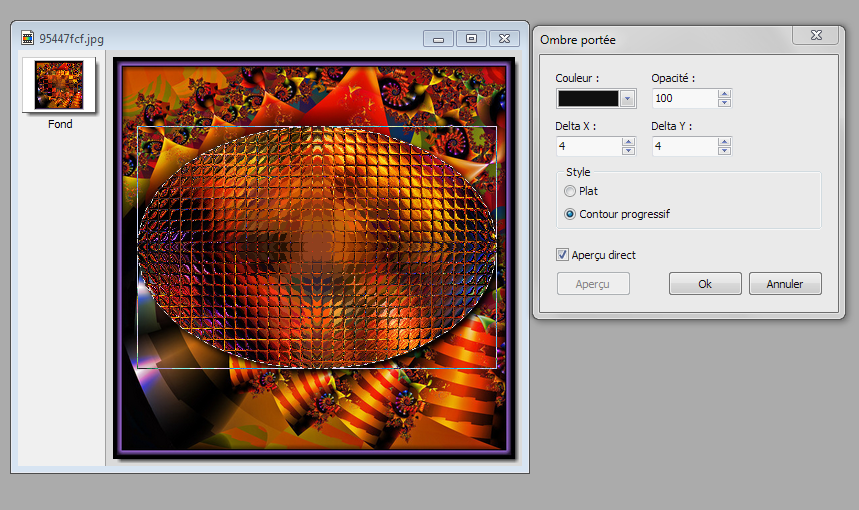Open the Couleur dropdown arrow
The width and height of the screenshot is (859, 510).
627,98
